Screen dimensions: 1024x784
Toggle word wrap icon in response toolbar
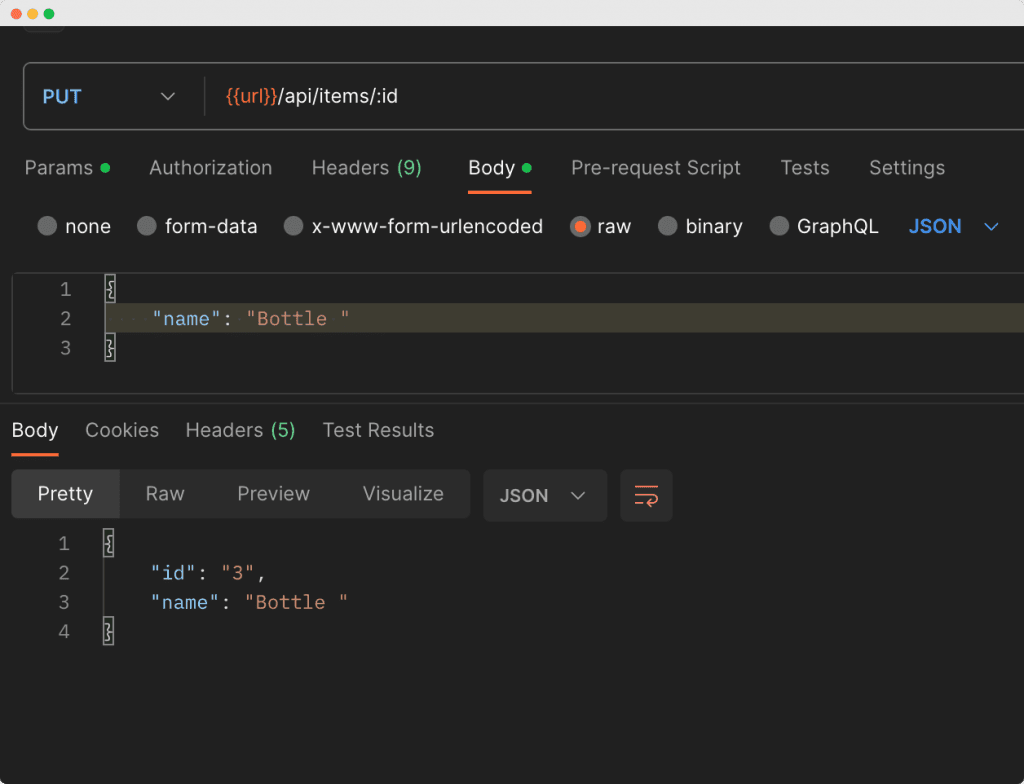646,495
